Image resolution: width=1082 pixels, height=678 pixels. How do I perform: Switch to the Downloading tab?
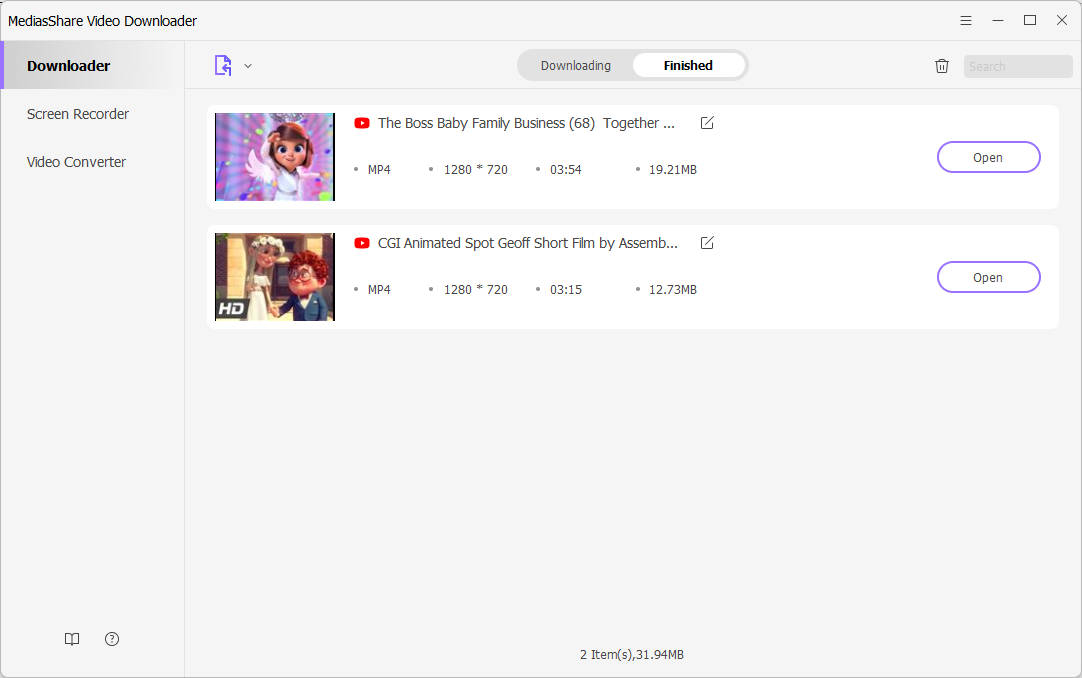(x=576, y=66)
